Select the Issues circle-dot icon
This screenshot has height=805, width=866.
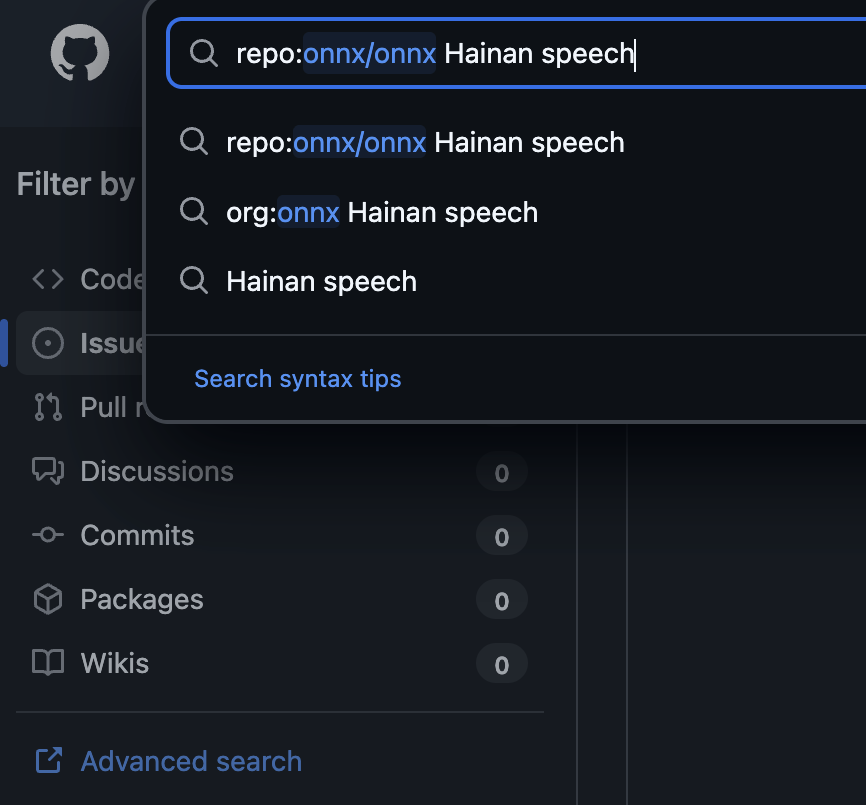(48, 343)
